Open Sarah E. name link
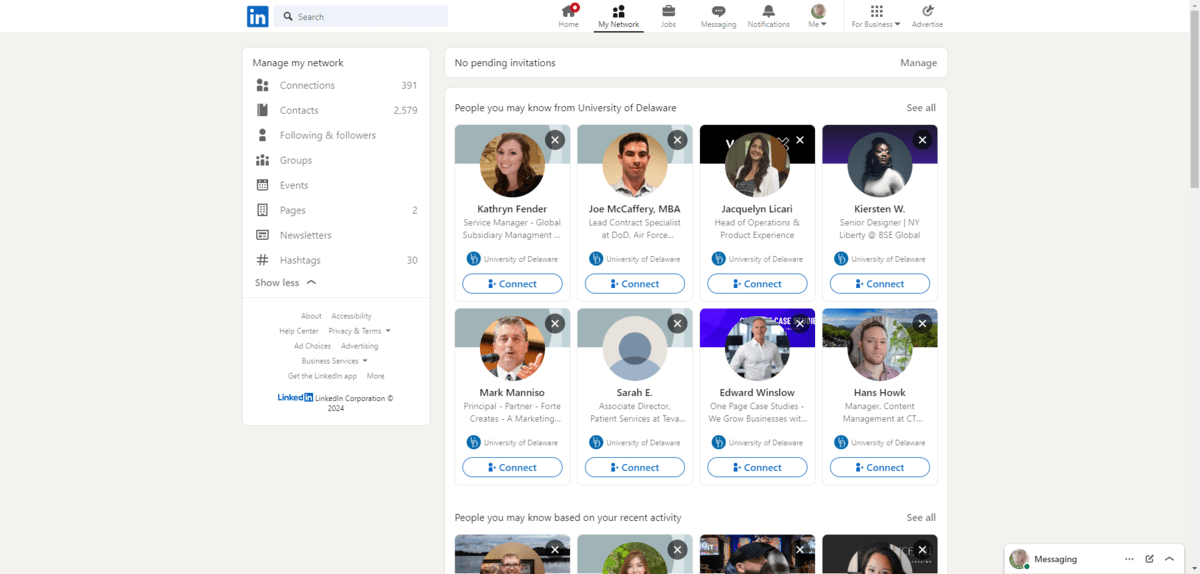1200x574 pixels. click(x=635, y=392)
